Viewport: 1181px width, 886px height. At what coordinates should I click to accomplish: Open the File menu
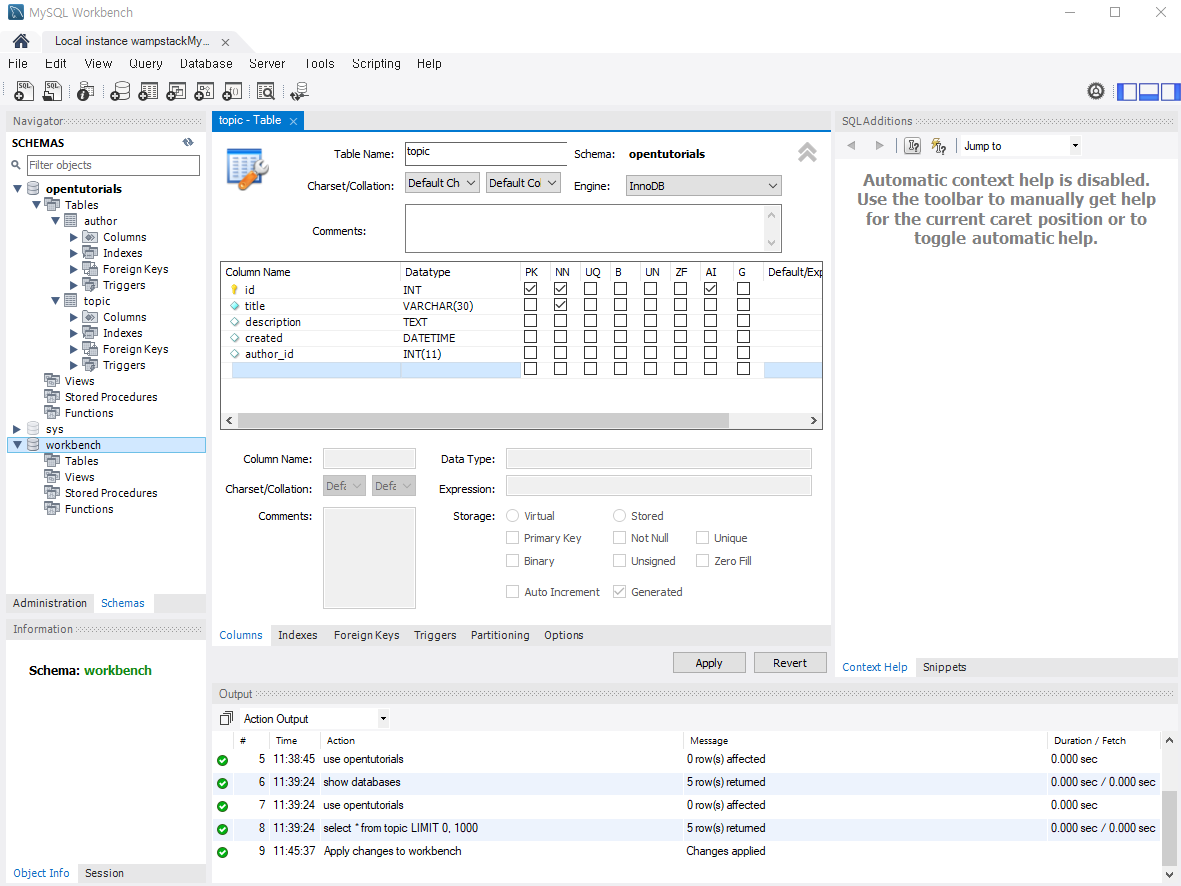pyautogui.click(x=17, y=64)
